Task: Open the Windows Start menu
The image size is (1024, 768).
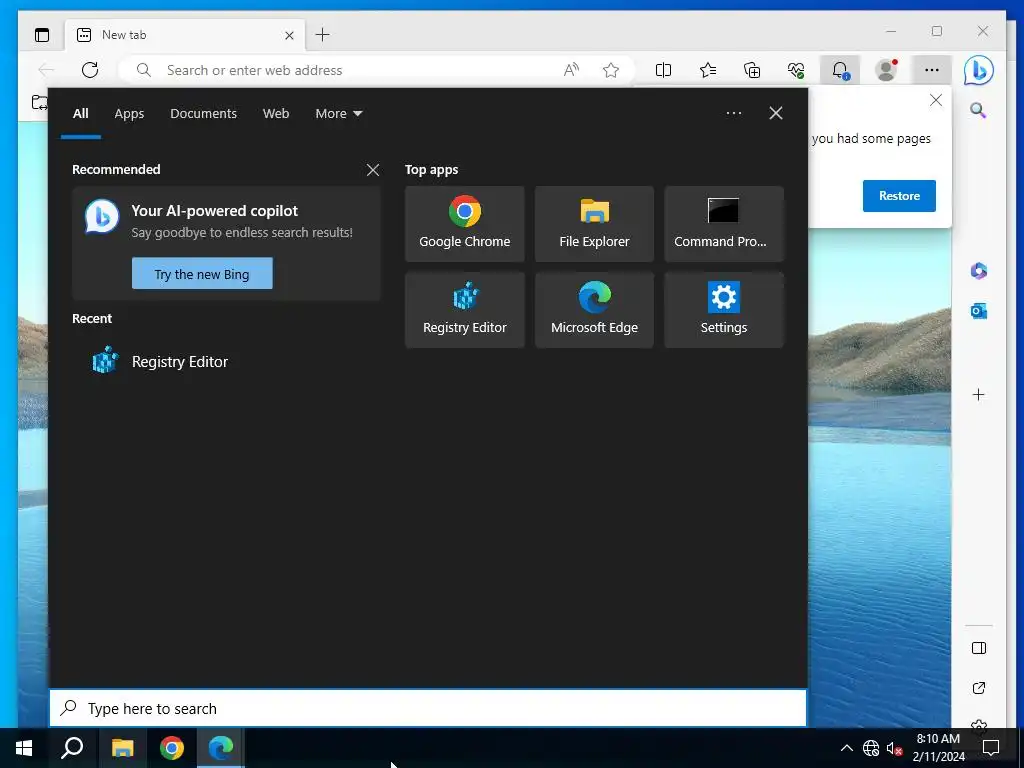Action: pyautogui.click(x=24, y=748)
